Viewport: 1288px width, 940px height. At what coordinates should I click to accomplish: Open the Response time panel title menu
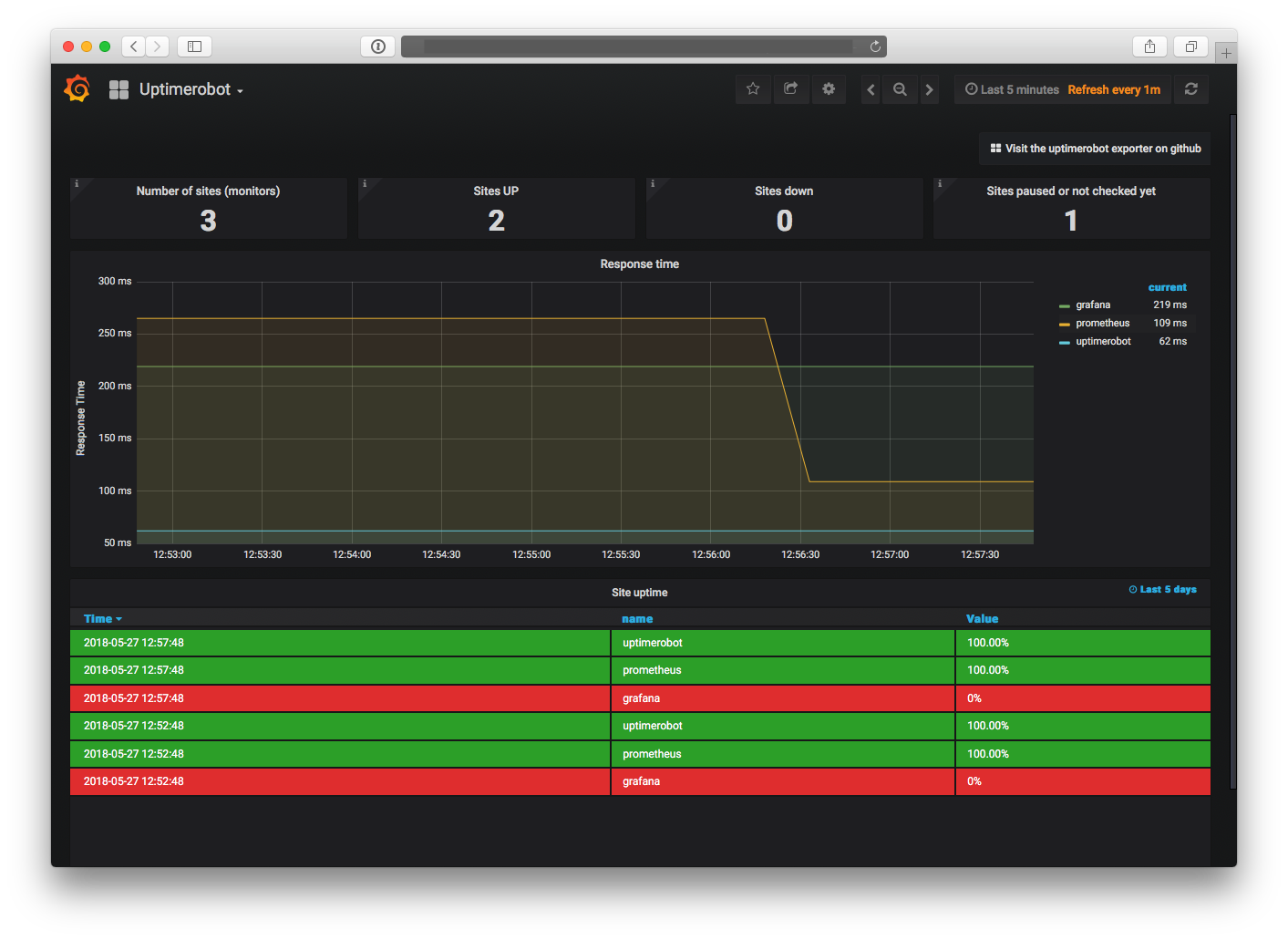[639, 264]
